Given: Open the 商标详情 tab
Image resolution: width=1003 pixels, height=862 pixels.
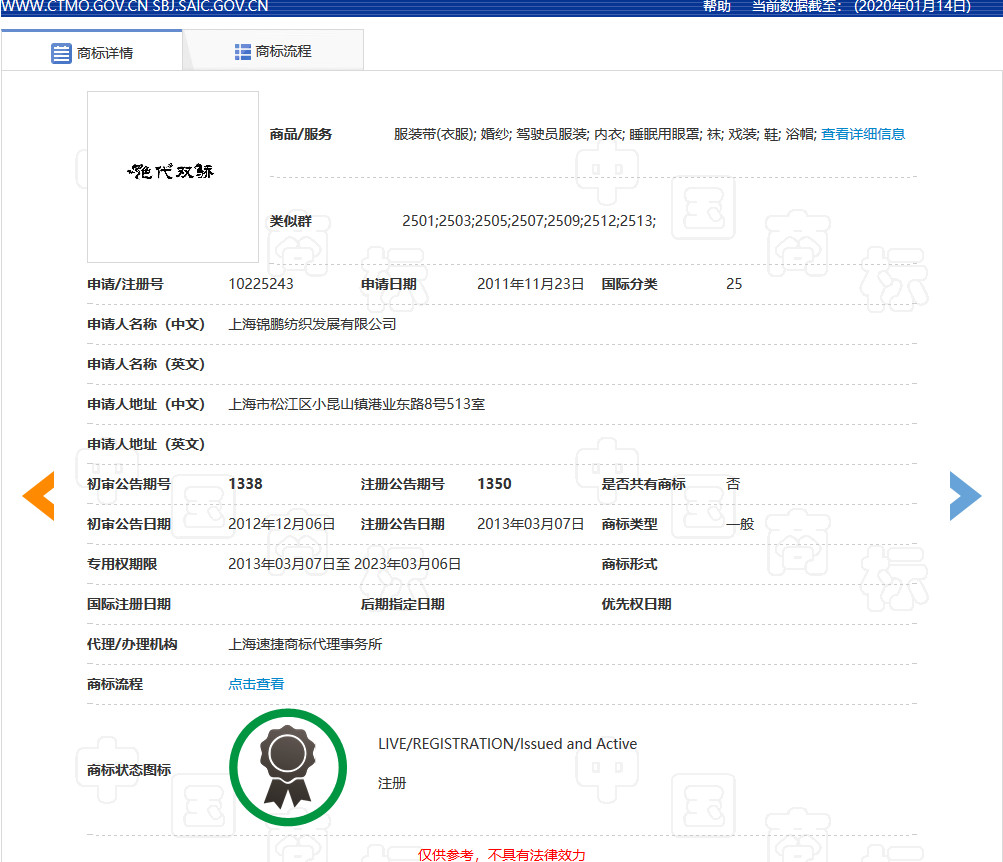Looking at the screenshot, I should tap(92, 51).
